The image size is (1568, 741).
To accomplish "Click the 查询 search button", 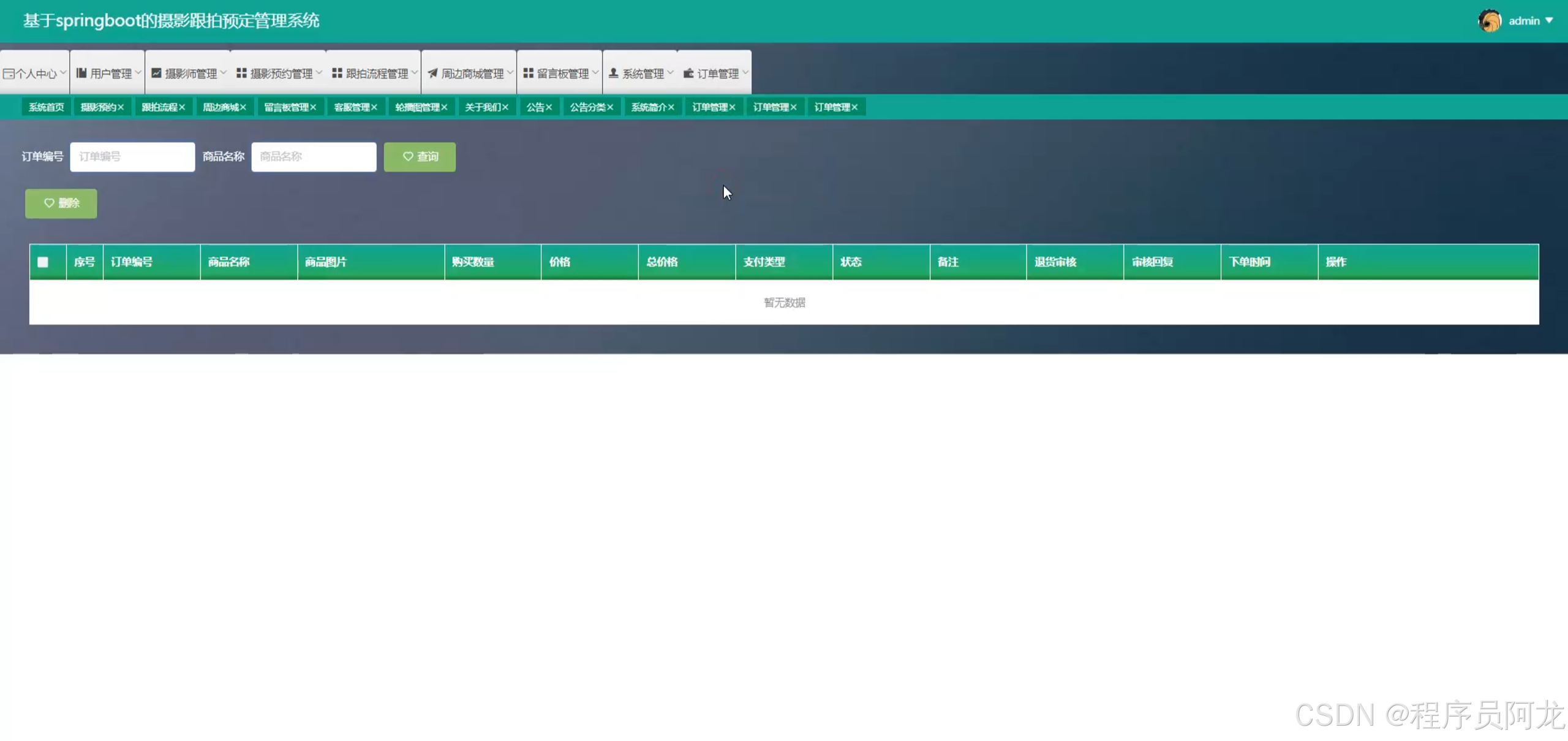I will coord(420,157).
